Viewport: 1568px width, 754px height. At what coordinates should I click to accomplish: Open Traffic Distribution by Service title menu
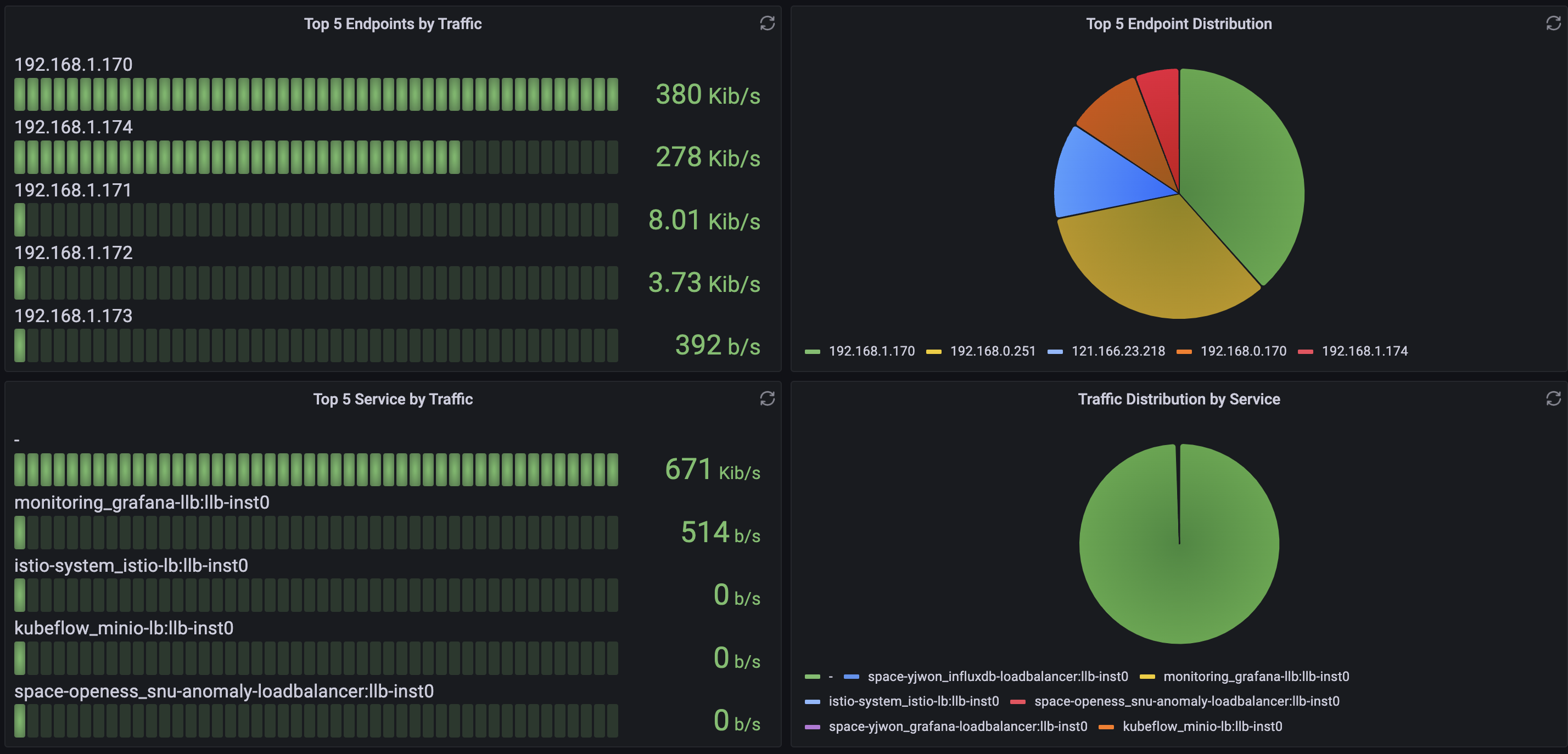pyautogui.click(x=1178, y=399)
